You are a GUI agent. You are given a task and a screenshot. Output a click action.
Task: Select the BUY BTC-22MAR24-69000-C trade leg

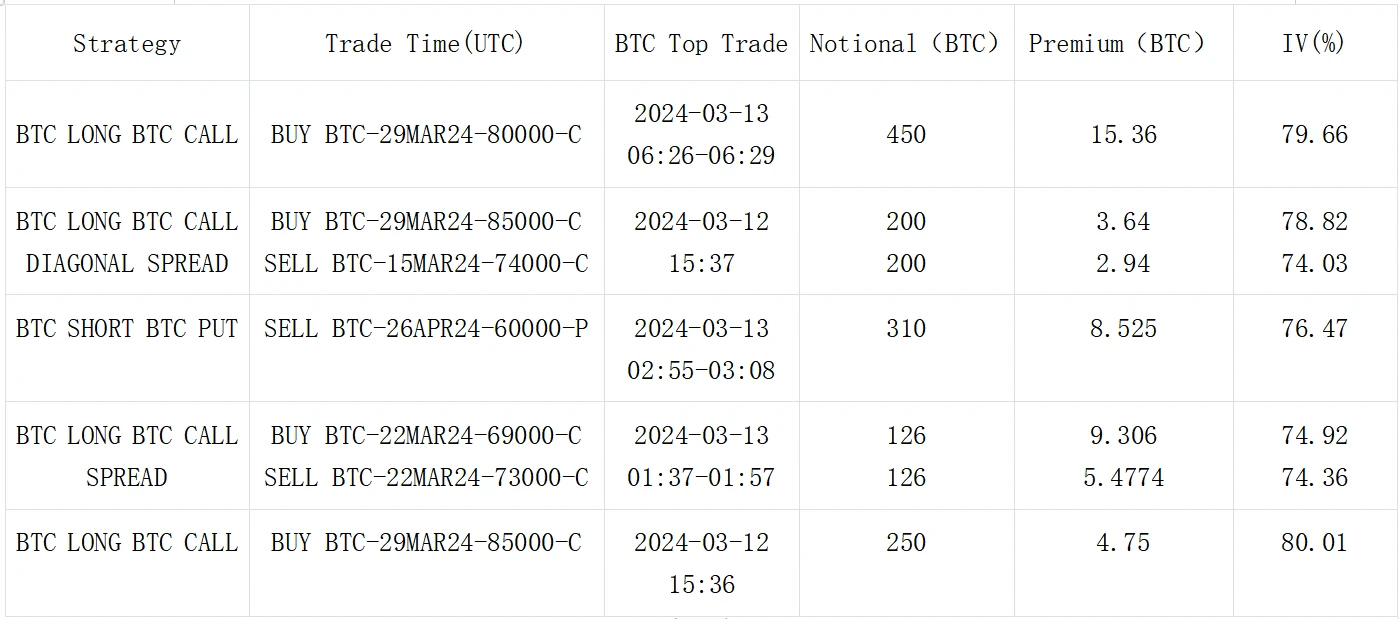click(425, 436)
